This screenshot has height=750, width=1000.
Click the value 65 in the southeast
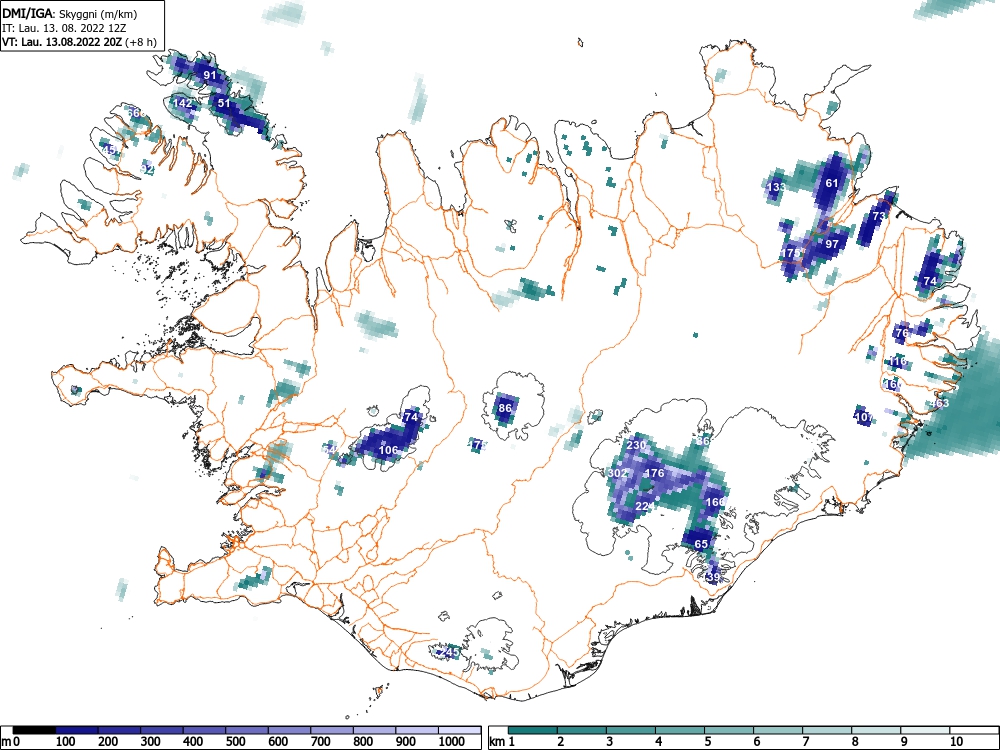[701, 544]
